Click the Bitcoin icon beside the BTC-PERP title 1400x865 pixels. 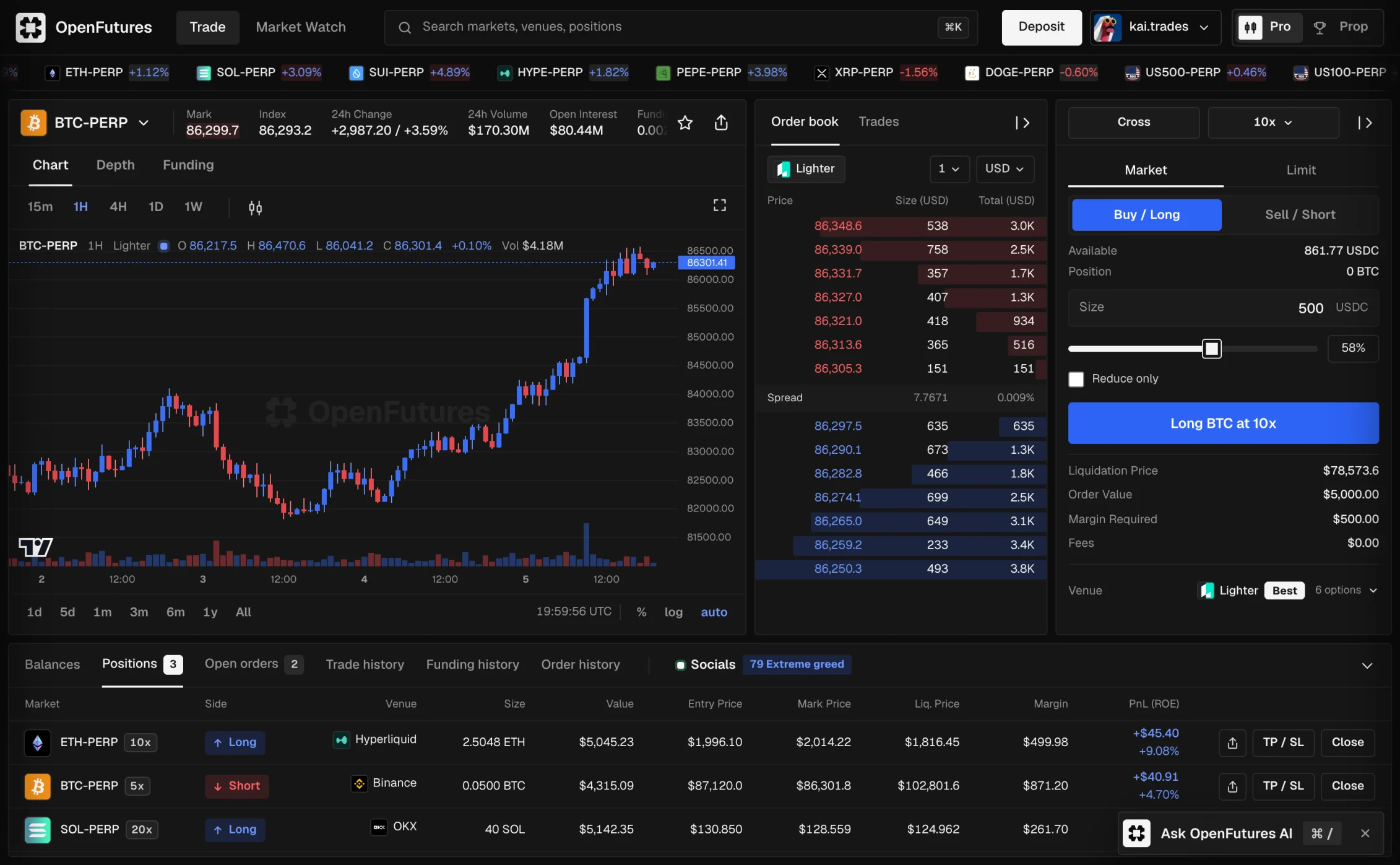coord(34,123)
